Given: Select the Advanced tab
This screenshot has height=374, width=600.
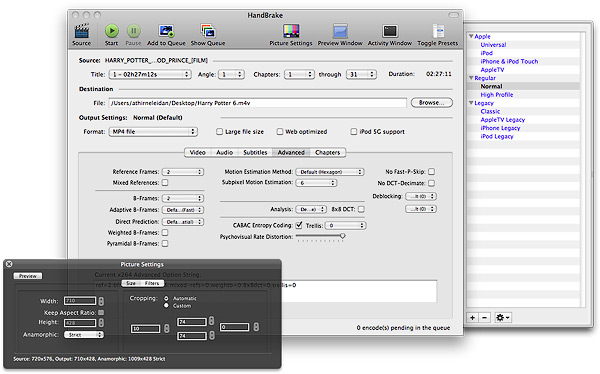Looking at the screenshot, I should point(291,152).
